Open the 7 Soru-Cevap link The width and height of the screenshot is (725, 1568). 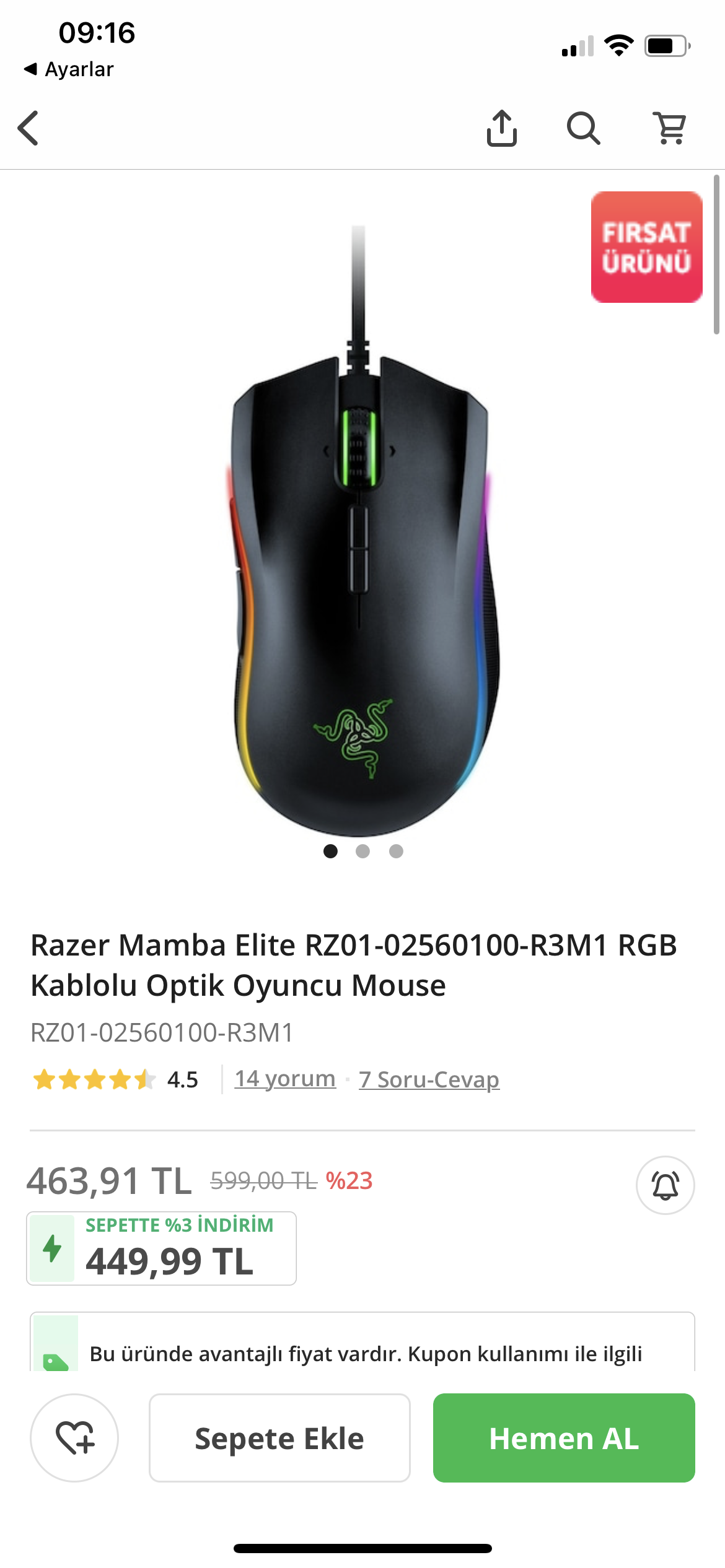click(x=429, y=1079)
